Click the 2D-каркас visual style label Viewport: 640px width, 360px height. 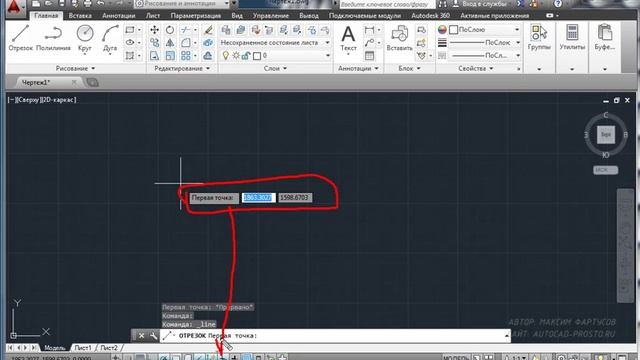pyautogui.click(x=58, y=100)
